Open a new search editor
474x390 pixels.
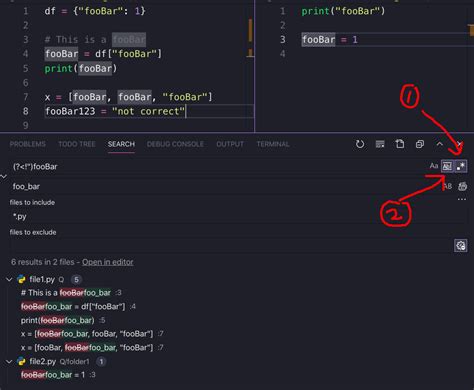400,144
